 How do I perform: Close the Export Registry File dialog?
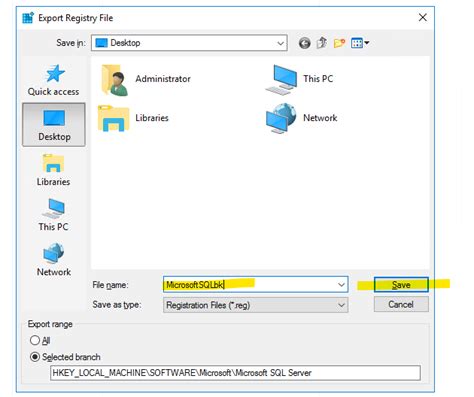423,17
